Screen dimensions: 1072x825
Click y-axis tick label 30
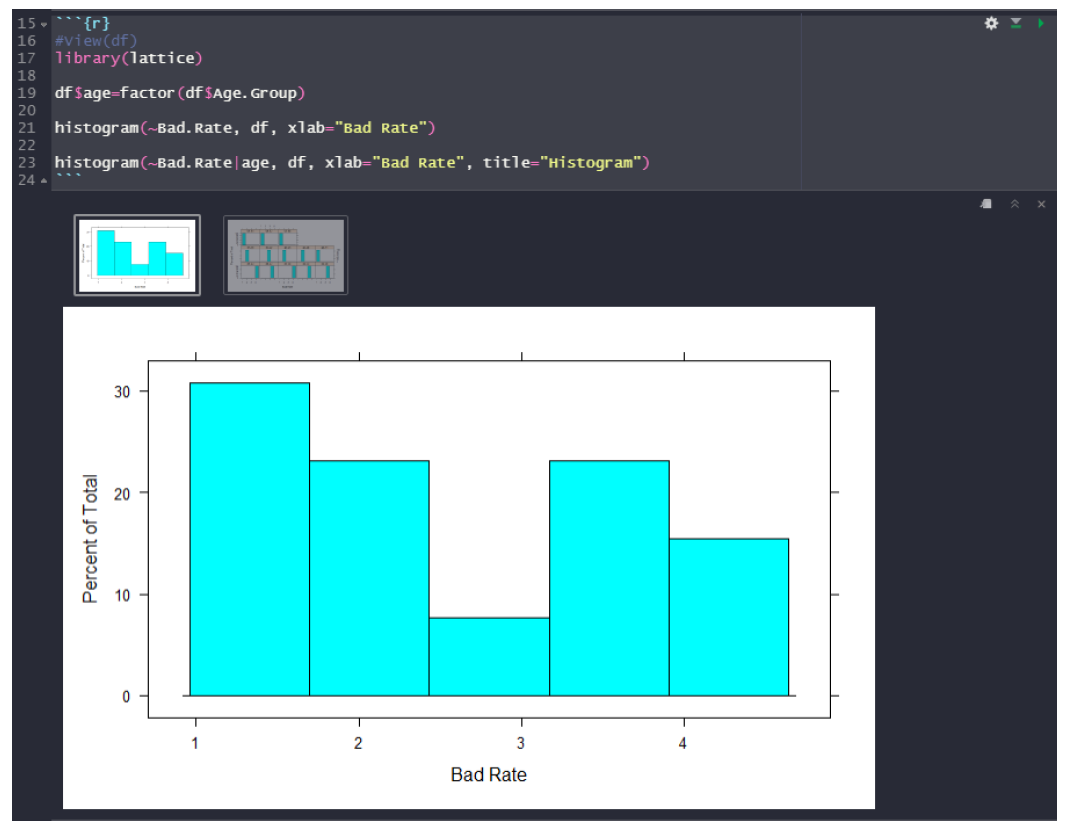122,392
